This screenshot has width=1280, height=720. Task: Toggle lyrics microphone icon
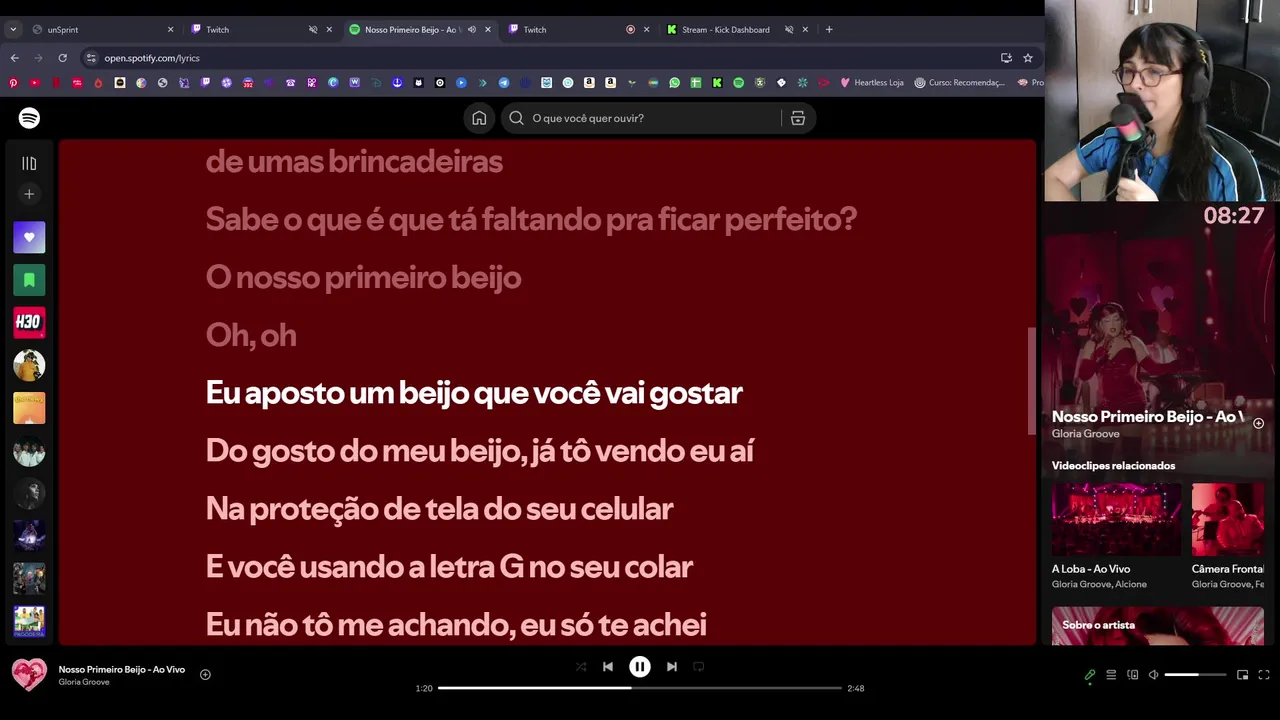coord(1090,675)
